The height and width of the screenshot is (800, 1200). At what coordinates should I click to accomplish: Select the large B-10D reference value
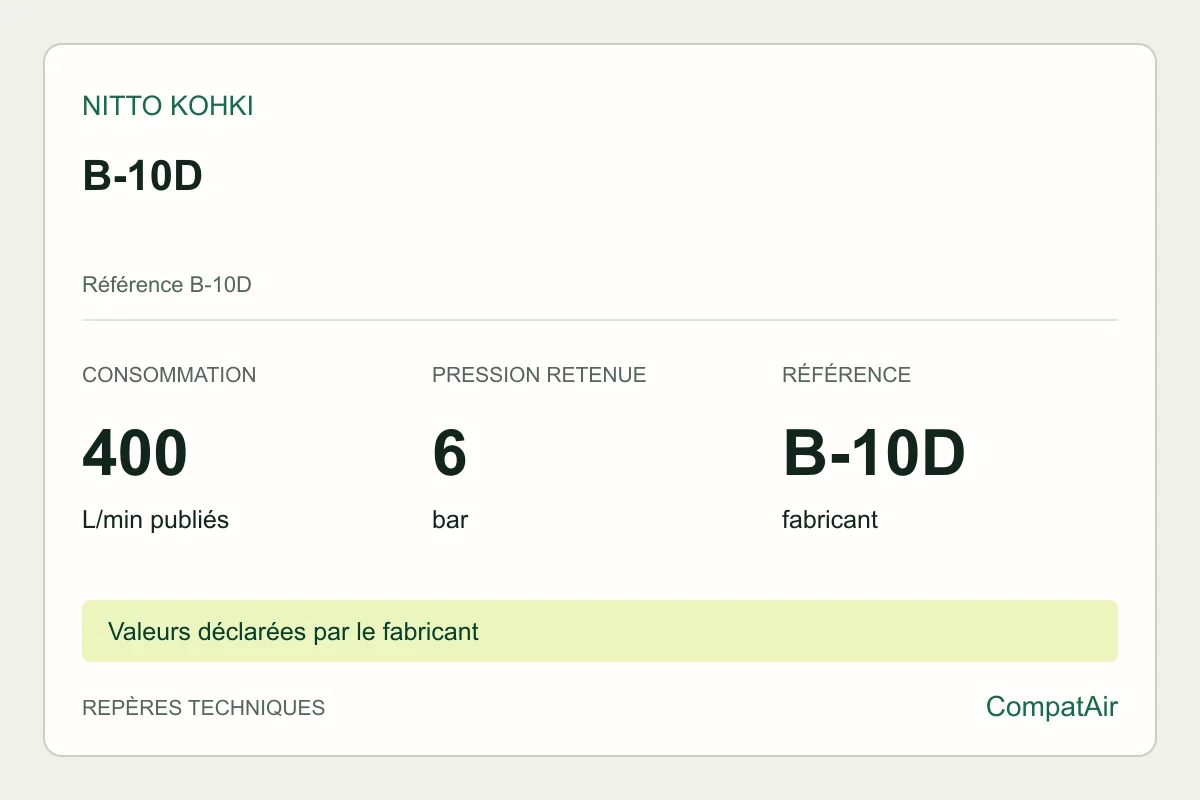tap(874, 453)
